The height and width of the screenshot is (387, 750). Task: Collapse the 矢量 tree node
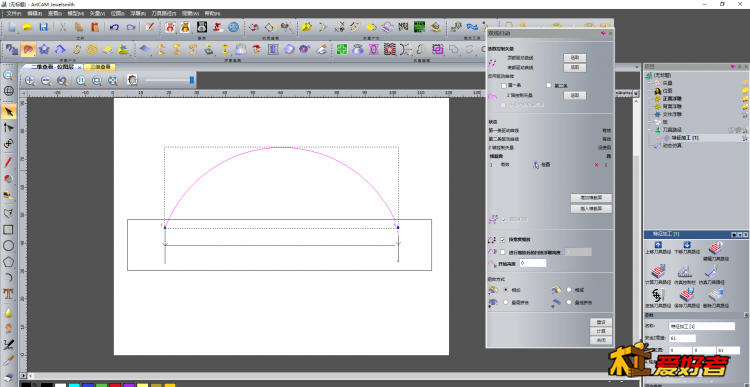coord(650,83)
